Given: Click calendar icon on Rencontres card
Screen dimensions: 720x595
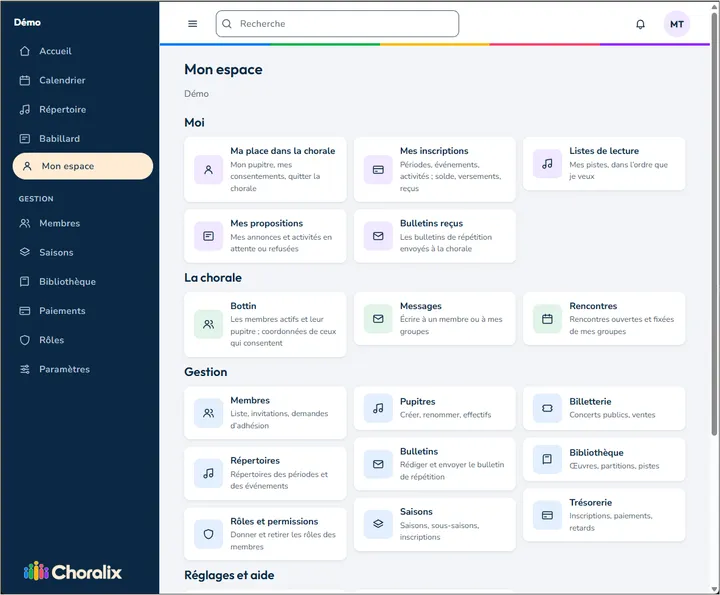Looking at the screenshot, I should (x=547, y=319).
